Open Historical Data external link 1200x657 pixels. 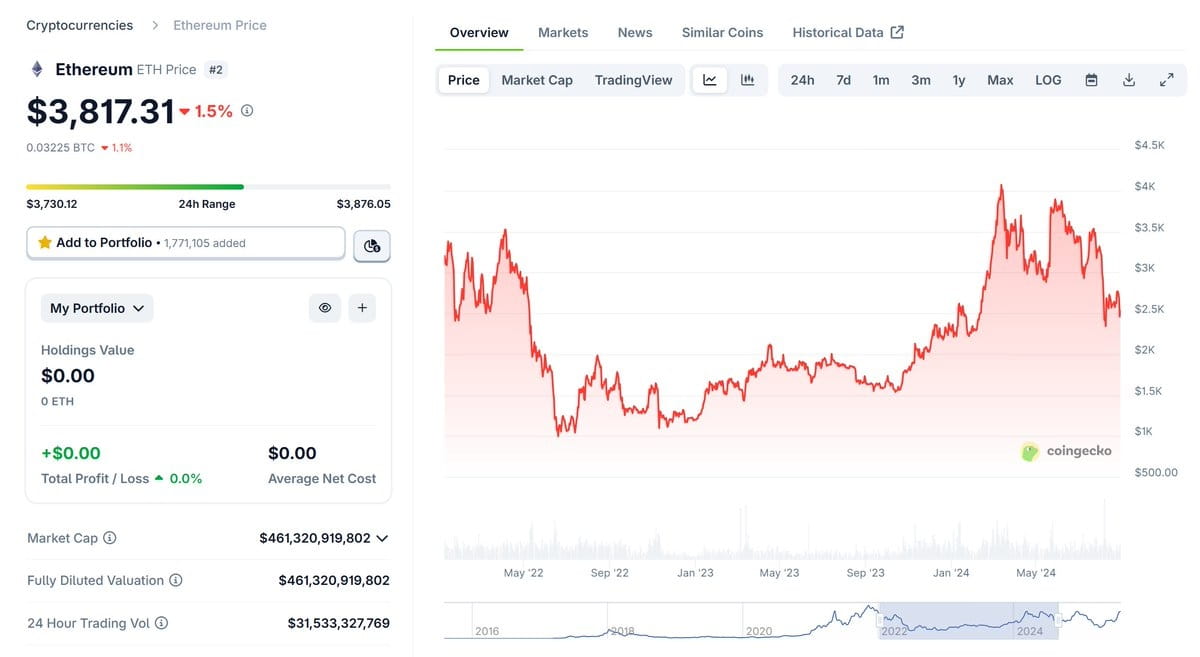pos(838,31)
